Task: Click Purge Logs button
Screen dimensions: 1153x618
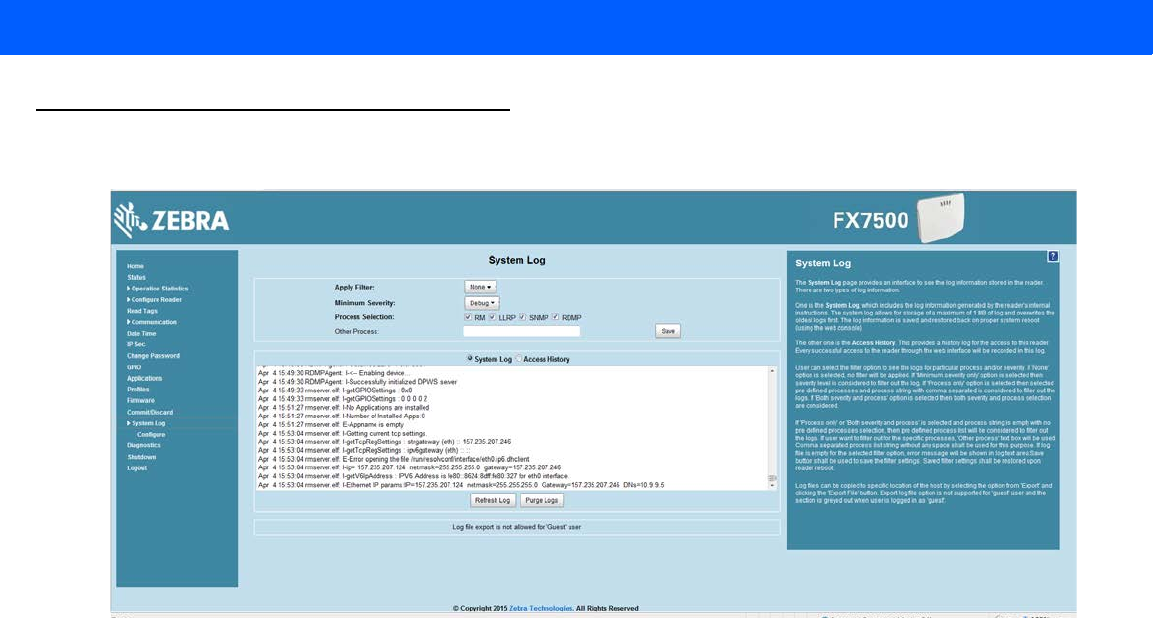Action: pos(541,500)
